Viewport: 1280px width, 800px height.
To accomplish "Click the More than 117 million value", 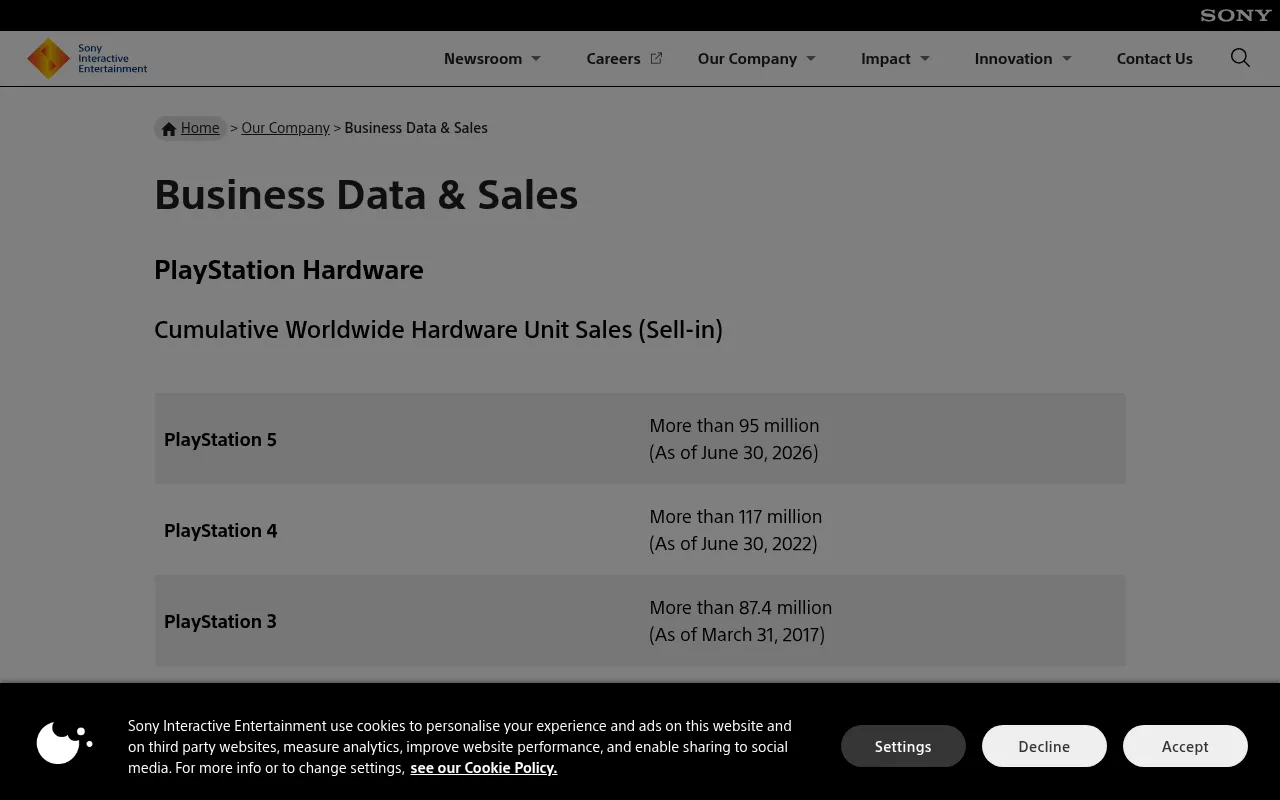I will 736,516.
